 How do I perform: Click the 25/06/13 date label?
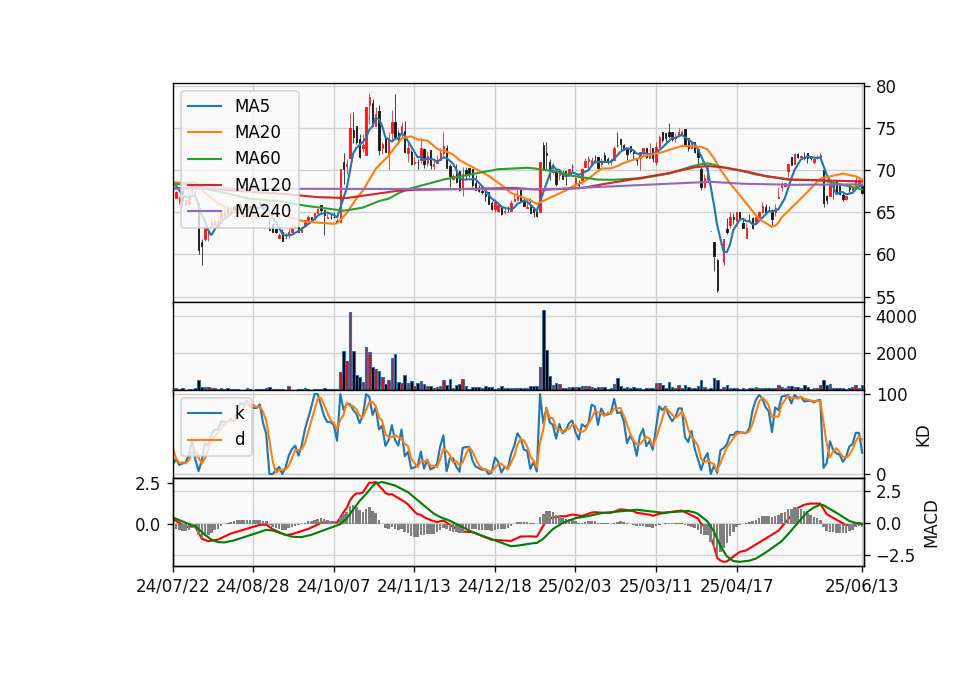tap(862, 586)
